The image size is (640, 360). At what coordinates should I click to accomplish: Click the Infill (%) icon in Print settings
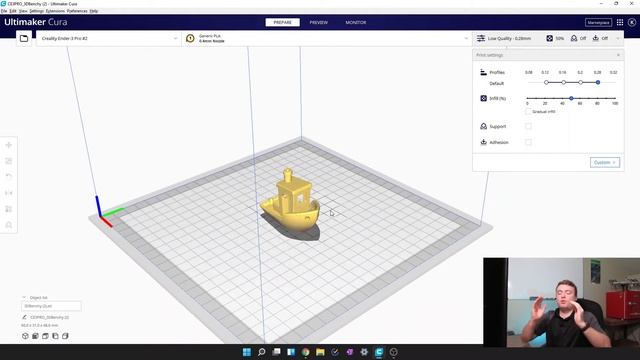[x=483, y=98]
